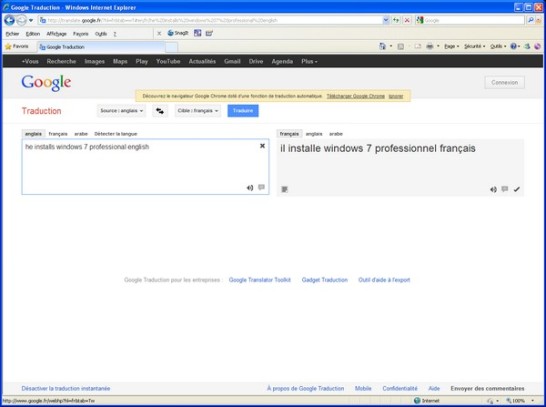Click the Google search box in toolbar
Image resolution: width=546 pixels, height=407 pixels.
[474, 21]
